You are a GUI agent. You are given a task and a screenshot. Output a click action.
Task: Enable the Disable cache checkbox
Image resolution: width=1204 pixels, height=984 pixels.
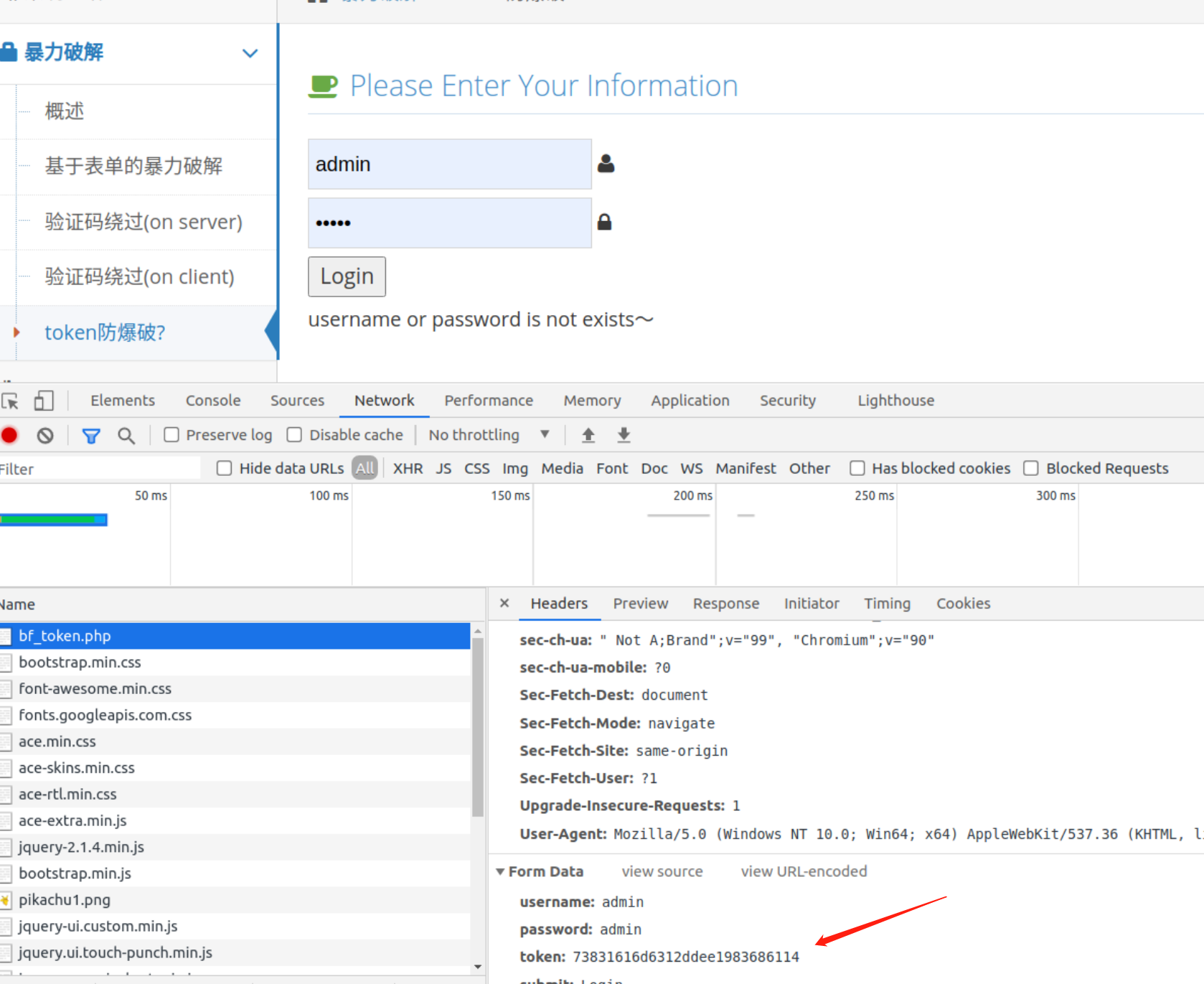(x=294, y=435)
